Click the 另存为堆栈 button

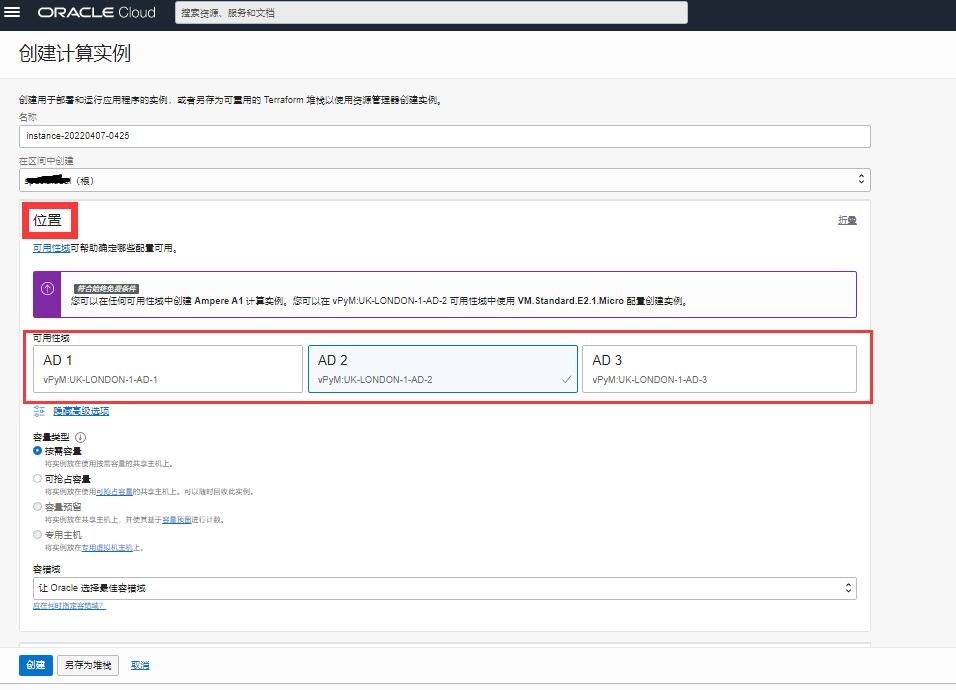(x=88, y=665)
